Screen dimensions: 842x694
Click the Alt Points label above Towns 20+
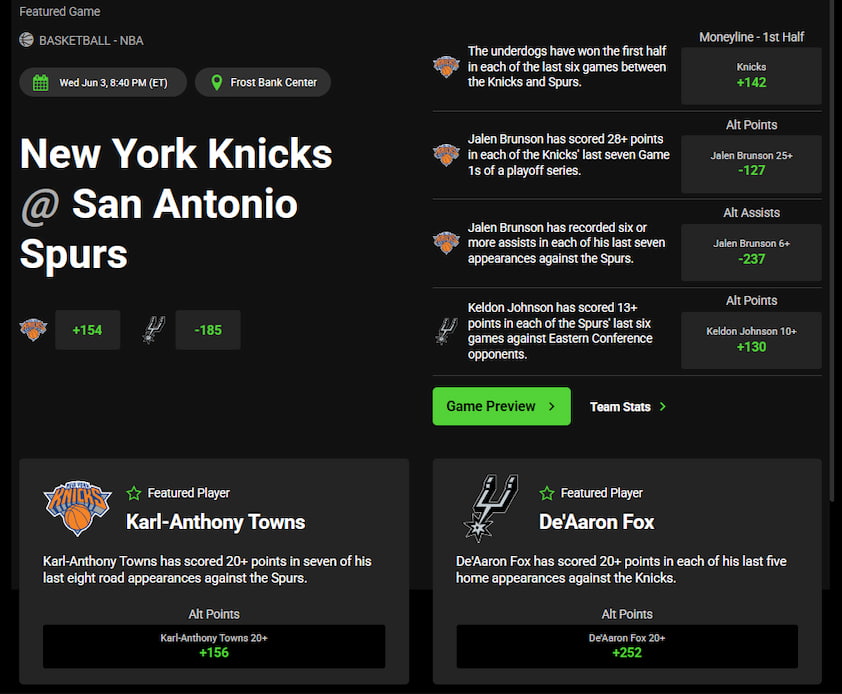coord(214,614)
